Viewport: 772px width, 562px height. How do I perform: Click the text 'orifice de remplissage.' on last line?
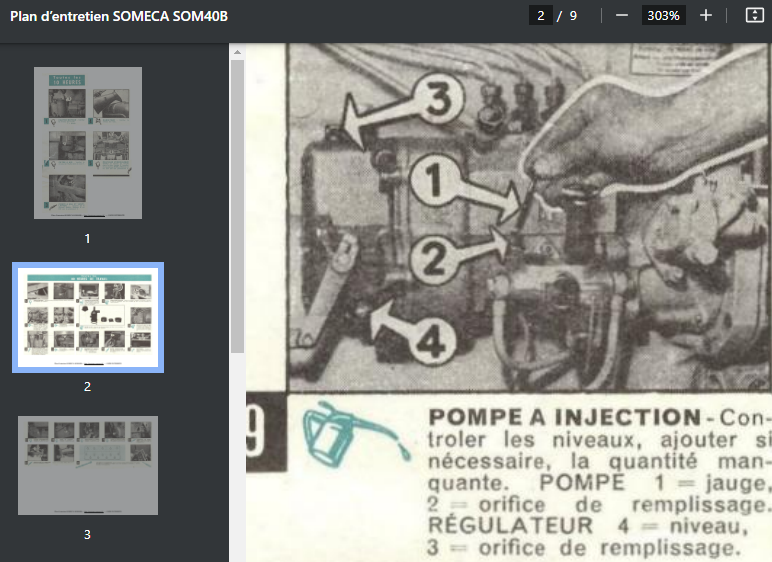[x=610, y=548]
